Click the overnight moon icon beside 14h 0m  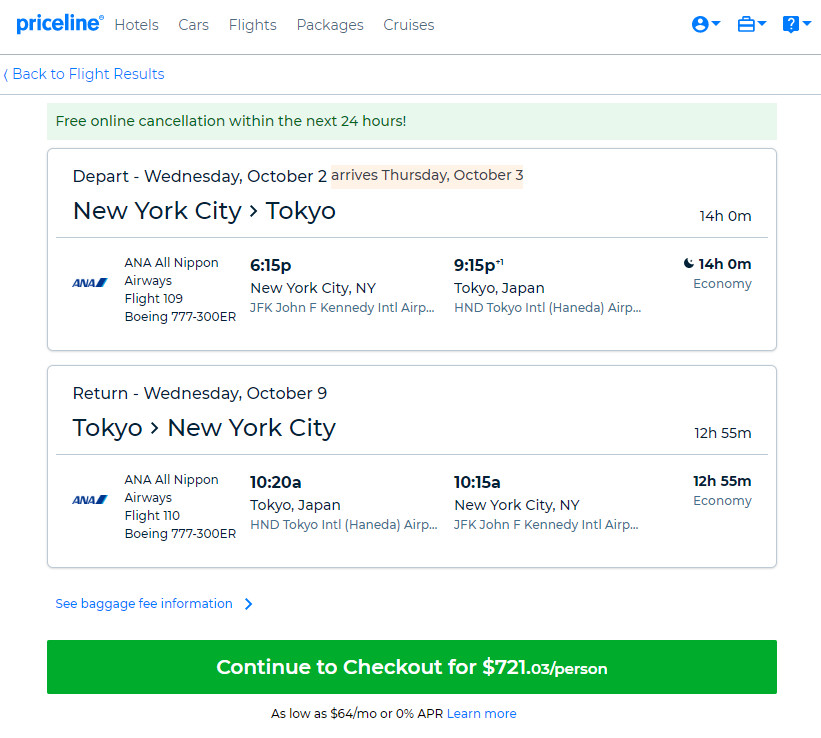pos(689,263)
